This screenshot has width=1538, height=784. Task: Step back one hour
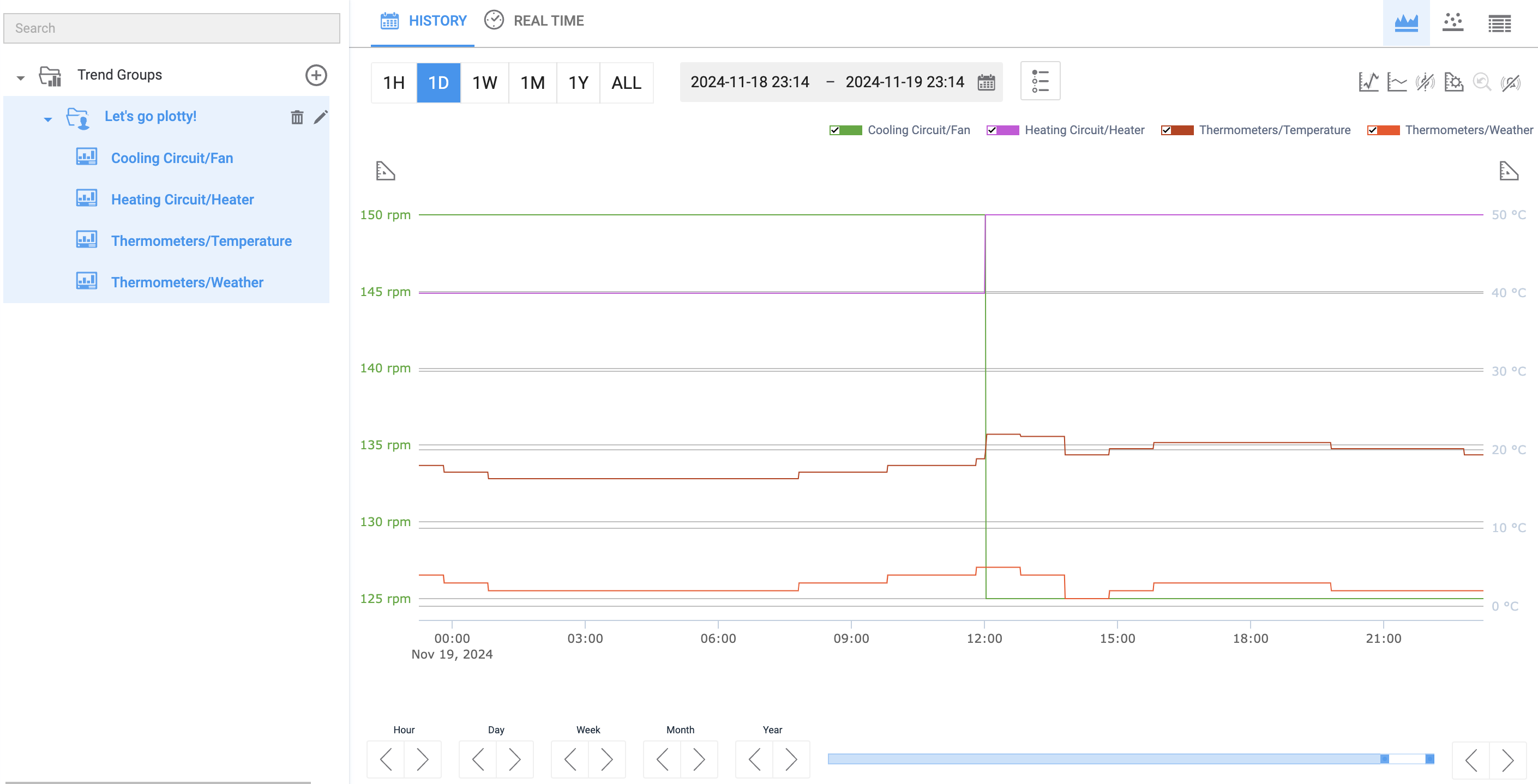coord(386,759)
